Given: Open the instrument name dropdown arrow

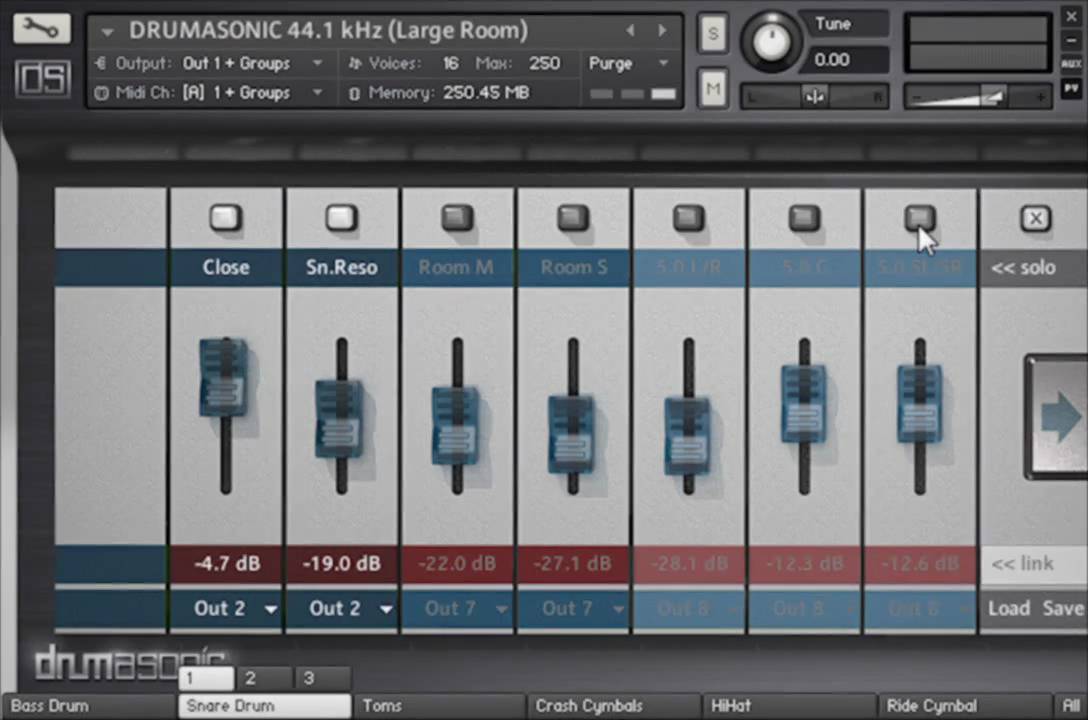Looking at the screenshot, I should pyautogui.click(x=107, y=32).
